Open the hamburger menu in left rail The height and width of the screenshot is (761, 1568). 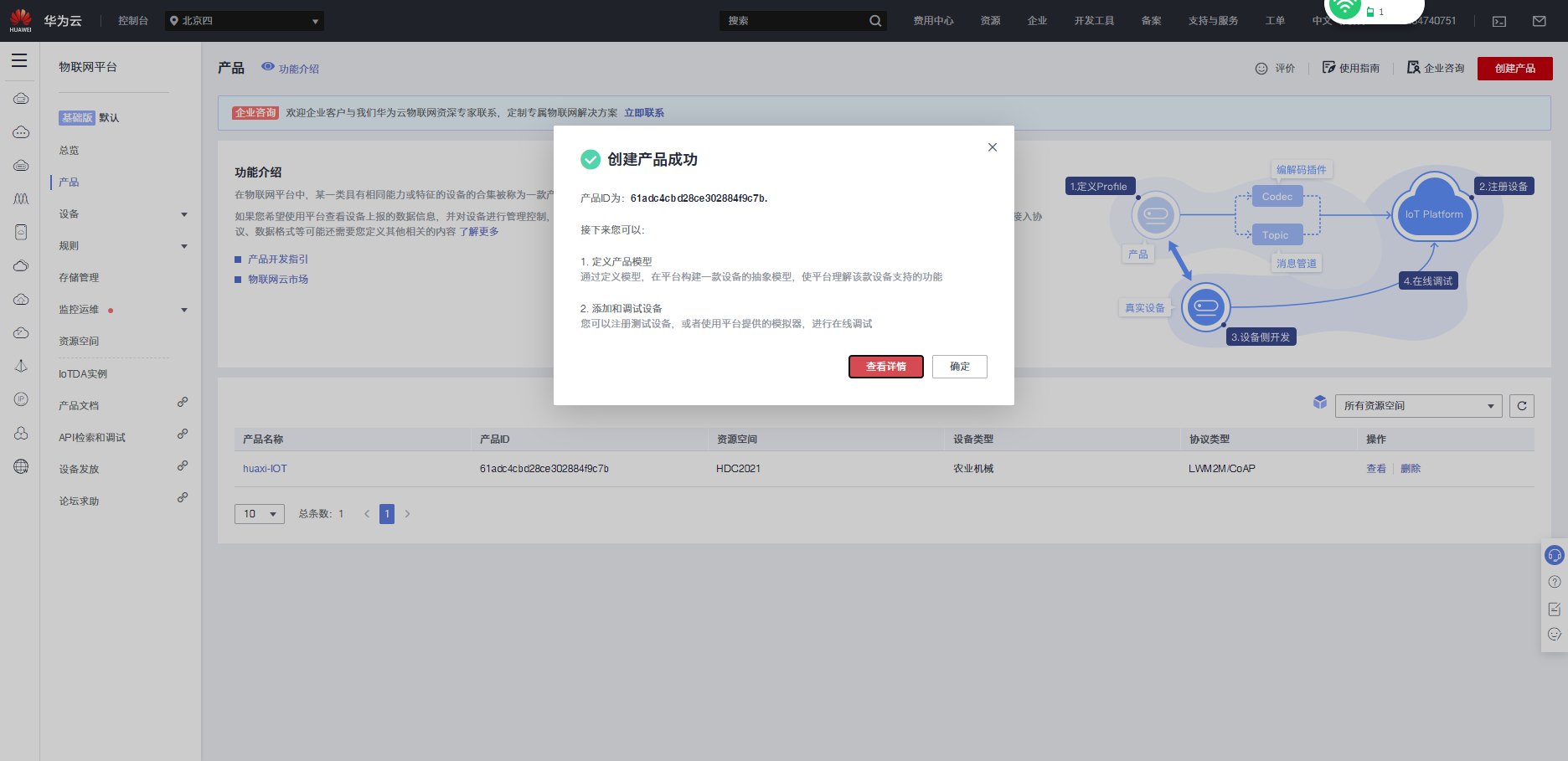(19, 60)
